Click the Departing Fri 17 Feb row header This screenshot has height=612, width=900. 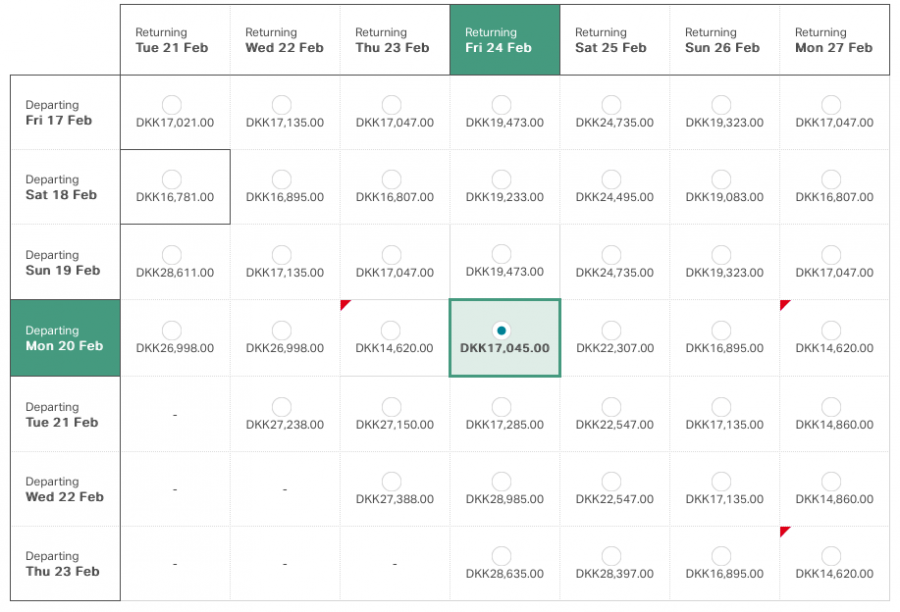click(65, 112)
